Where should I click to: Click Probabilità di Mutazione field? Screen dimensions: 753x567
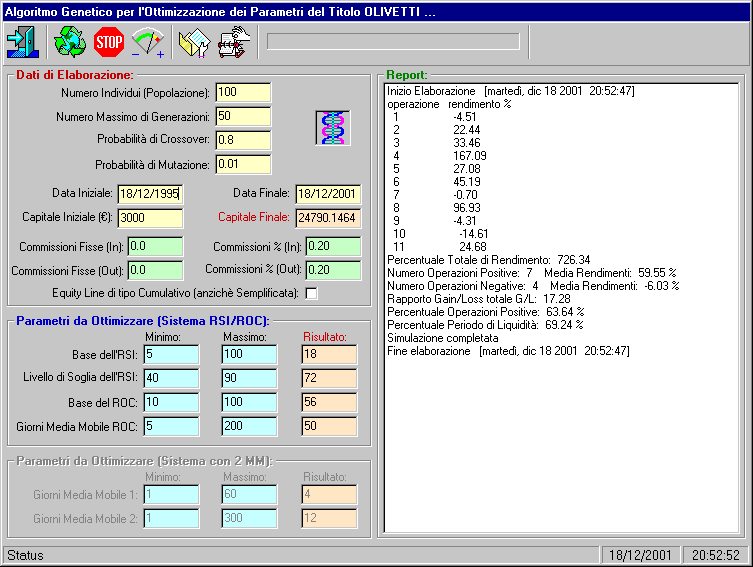[x=243, y=164]
